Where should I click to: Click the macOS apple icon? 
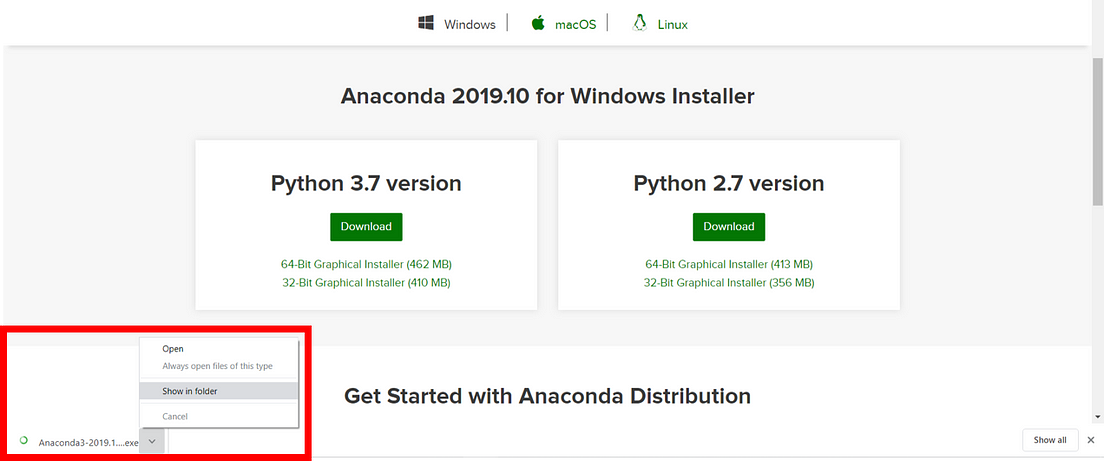pos(538,23)
